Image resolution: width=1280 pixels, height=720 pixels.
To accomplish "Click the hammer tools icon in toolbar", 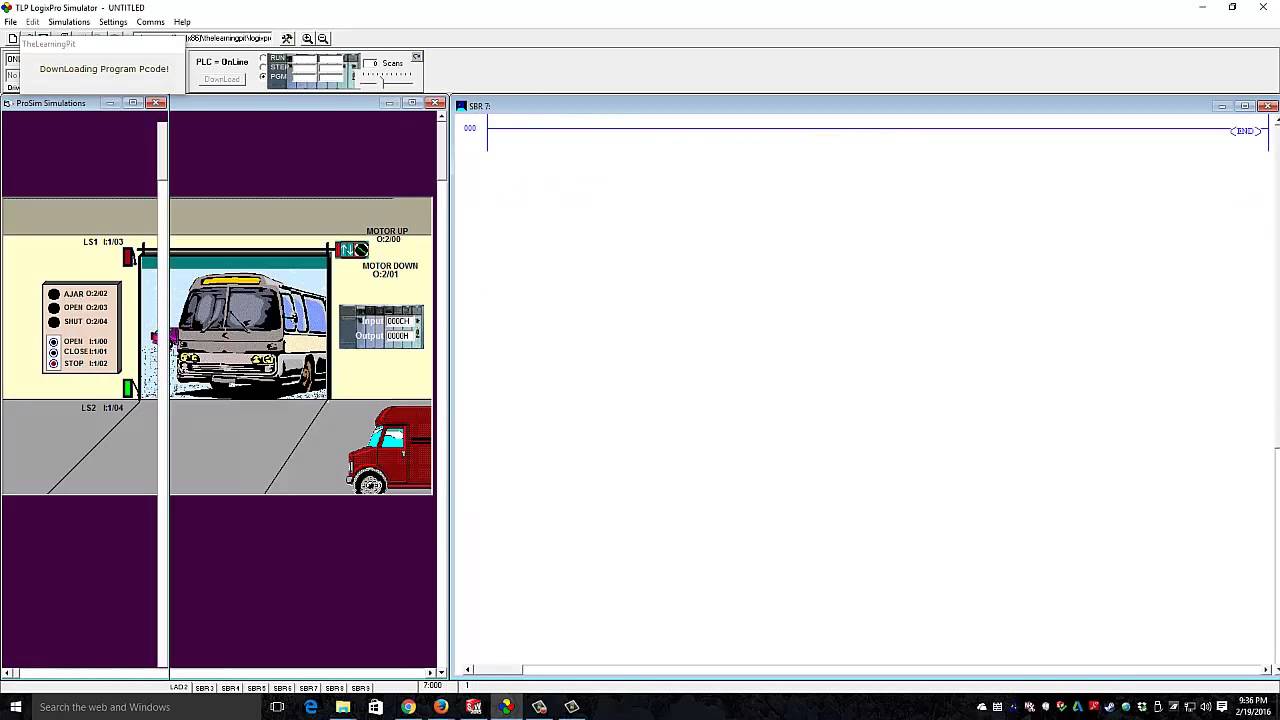I will [287, 38].
